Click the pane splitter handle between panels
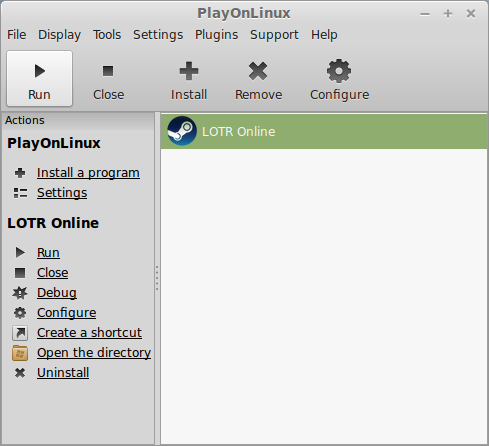489x446 pixels. [x=157, y=278]
